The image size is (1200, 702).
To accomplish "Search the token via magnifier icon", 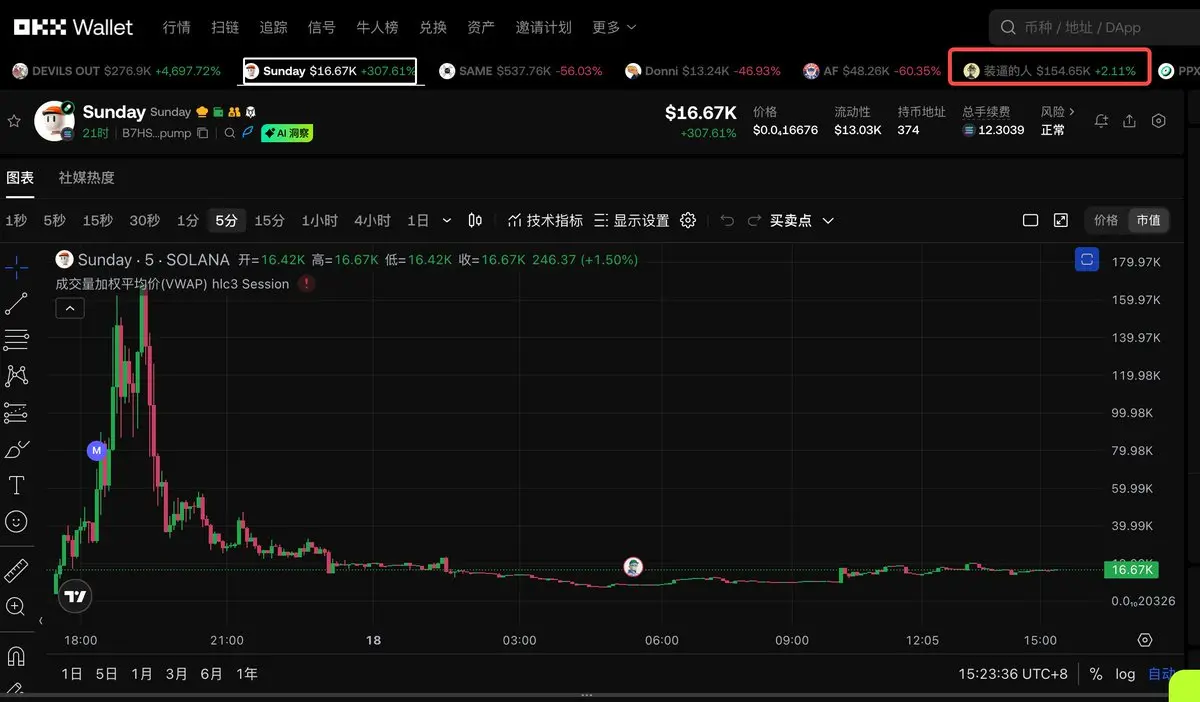I will point(230,133).
